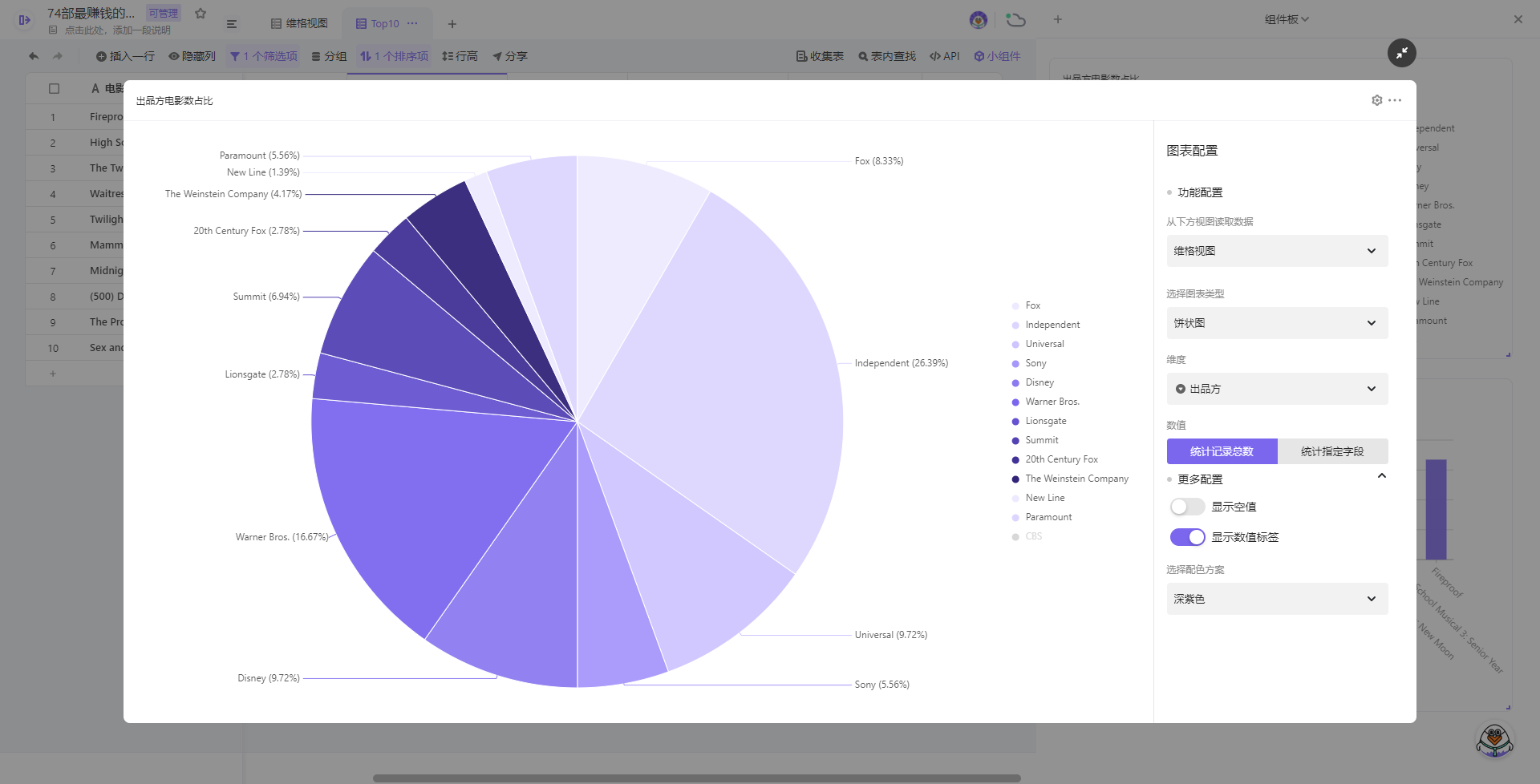Open the color scheme dropdown
This screenshot has height=784, width=1540.
tap(1276, 599)
